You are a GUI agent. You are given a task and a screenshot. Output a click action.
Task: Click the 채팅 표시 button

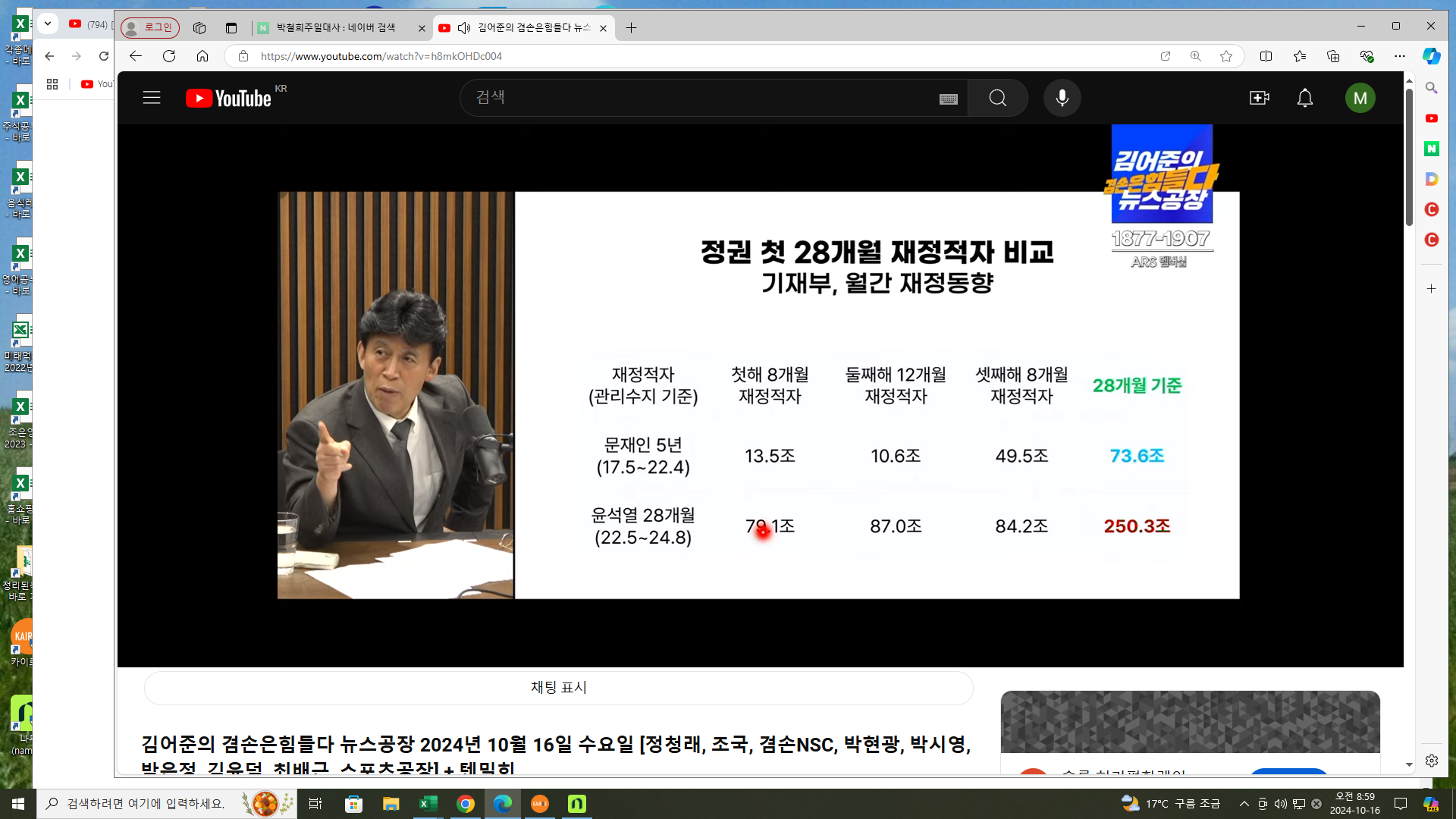(x=558, y=687)
